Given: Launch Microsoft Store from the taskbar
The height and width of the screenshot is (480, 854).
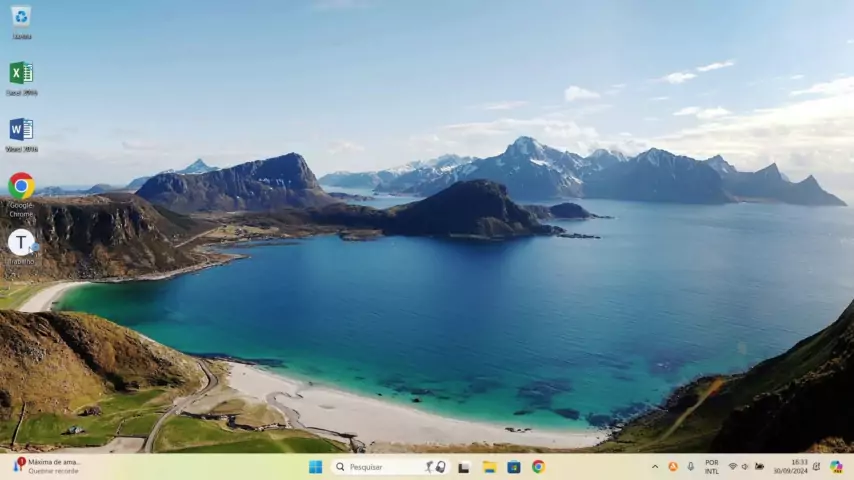Looking at the screenshot, I should [514, 467].
